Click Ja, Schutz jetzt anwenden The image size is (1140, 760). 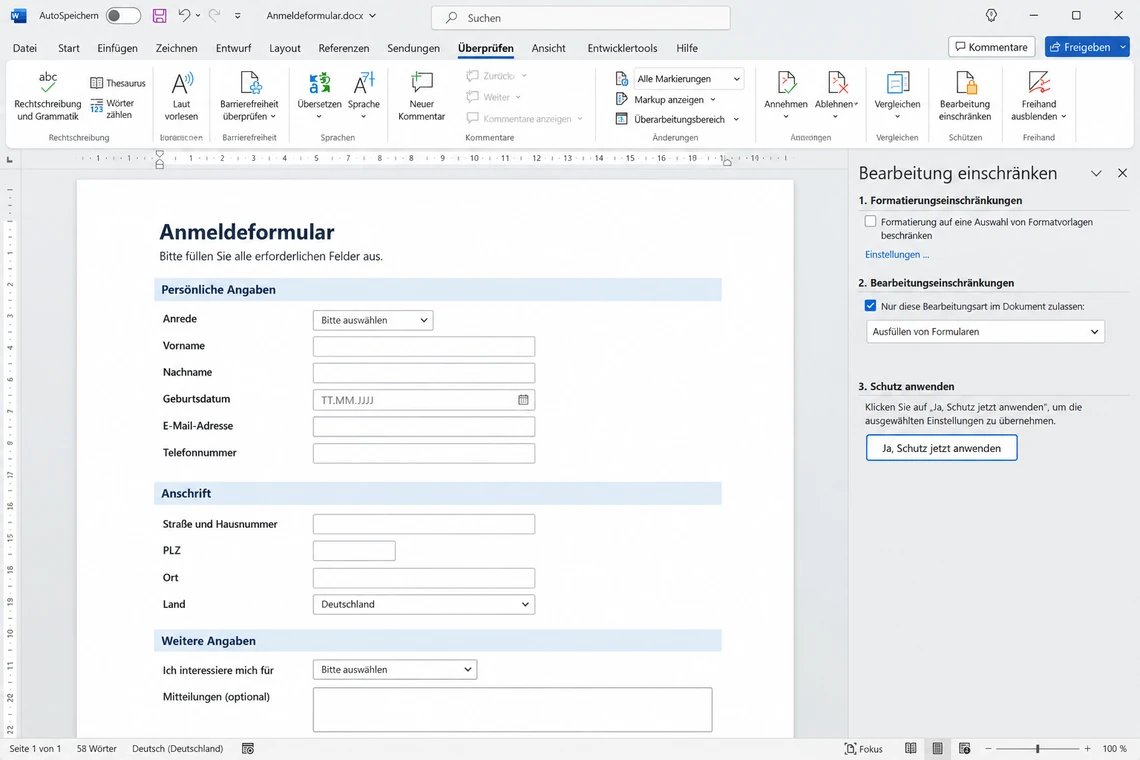(x=942, y=448)
